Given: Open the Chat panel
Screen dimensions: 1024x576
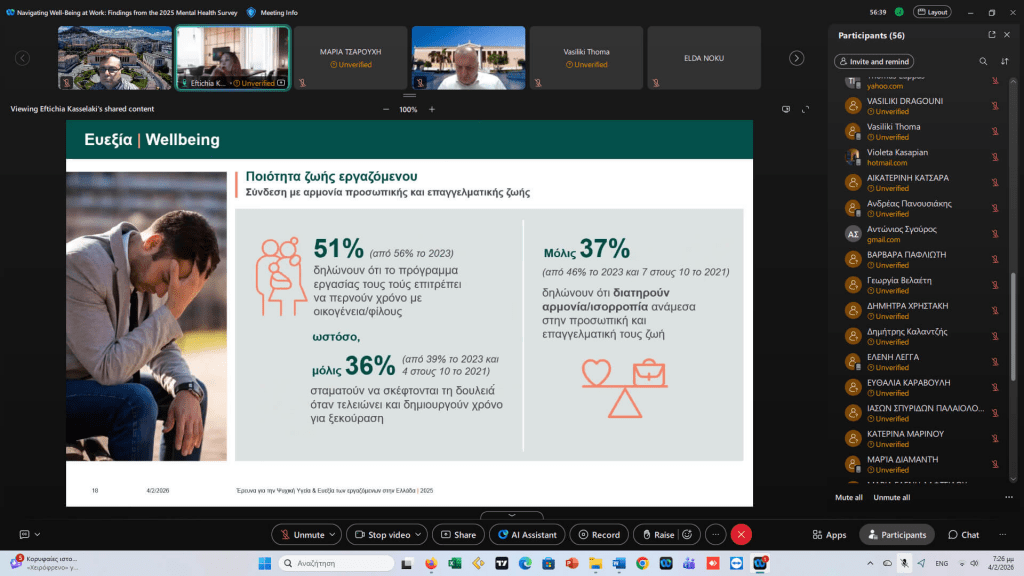Looking at the screenshot, I should pyautogui.click(x=963, y=535).
